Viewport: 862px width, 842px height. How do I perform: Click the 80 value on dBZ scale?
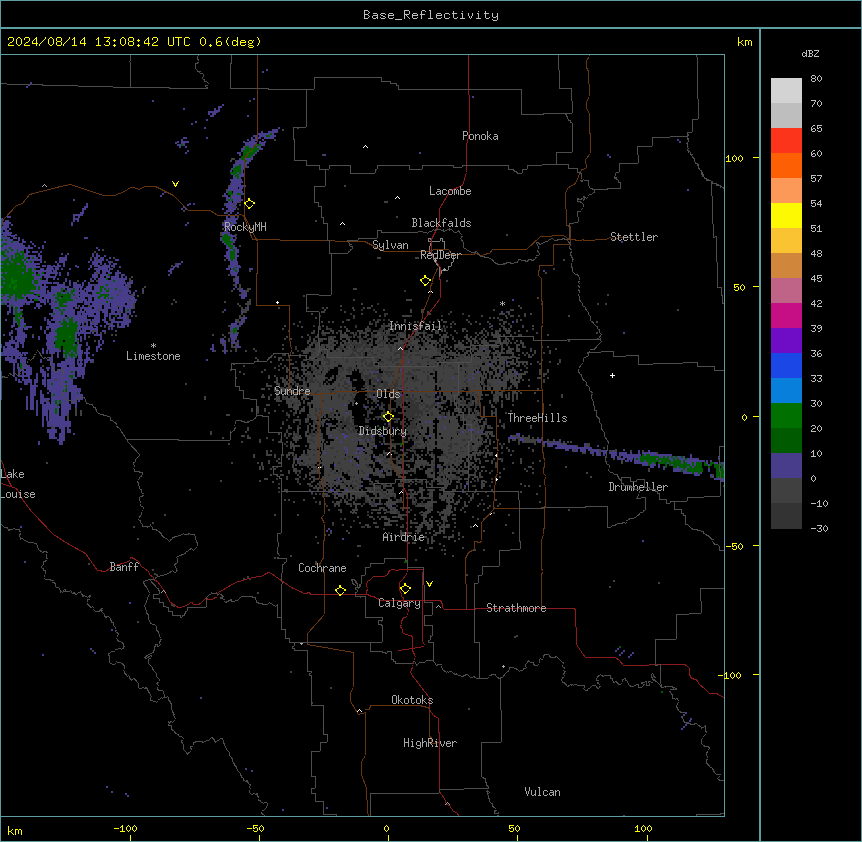pos(816,79)
